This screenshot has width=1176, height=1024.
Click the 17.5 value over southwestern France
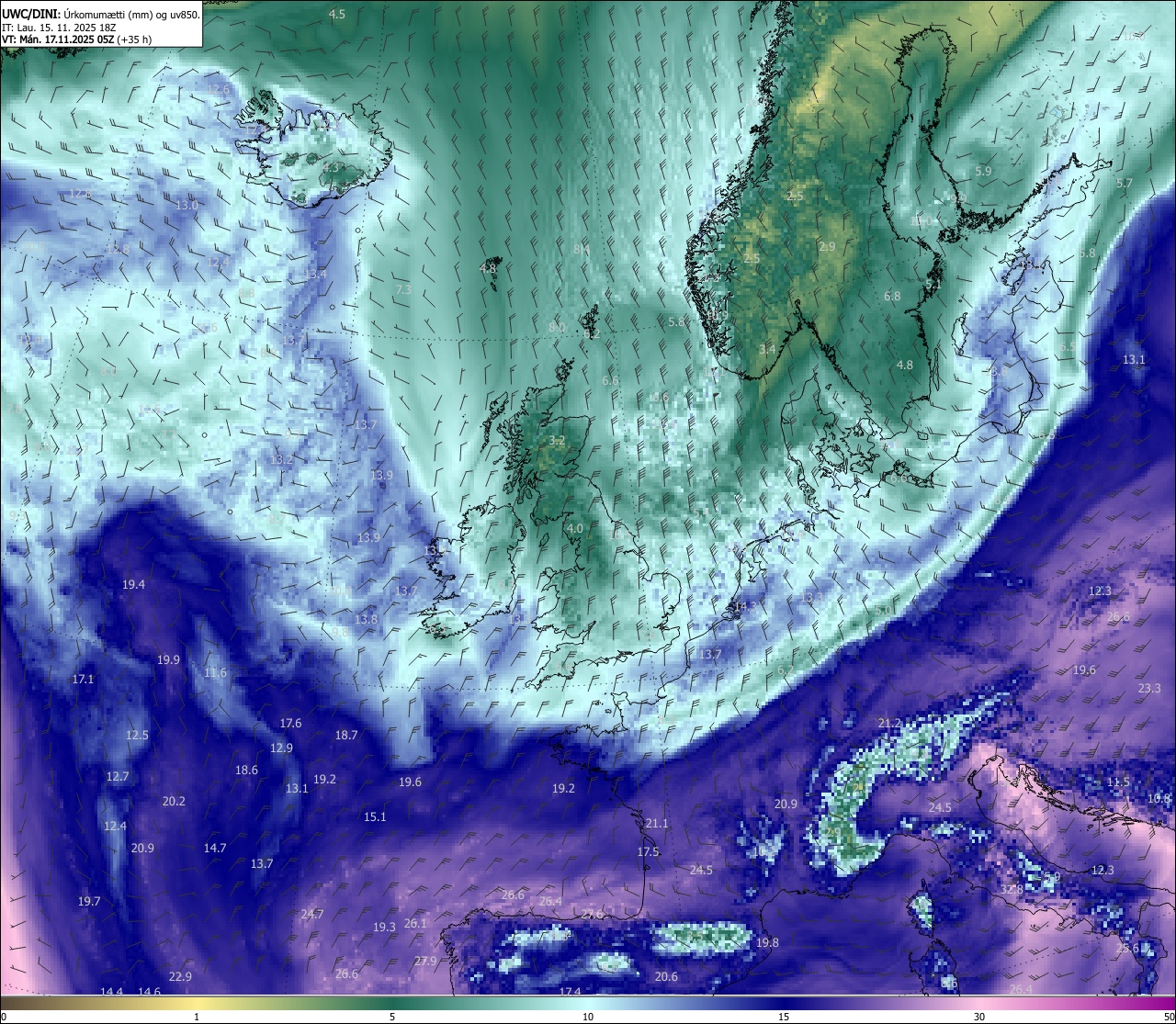(648, 851)
